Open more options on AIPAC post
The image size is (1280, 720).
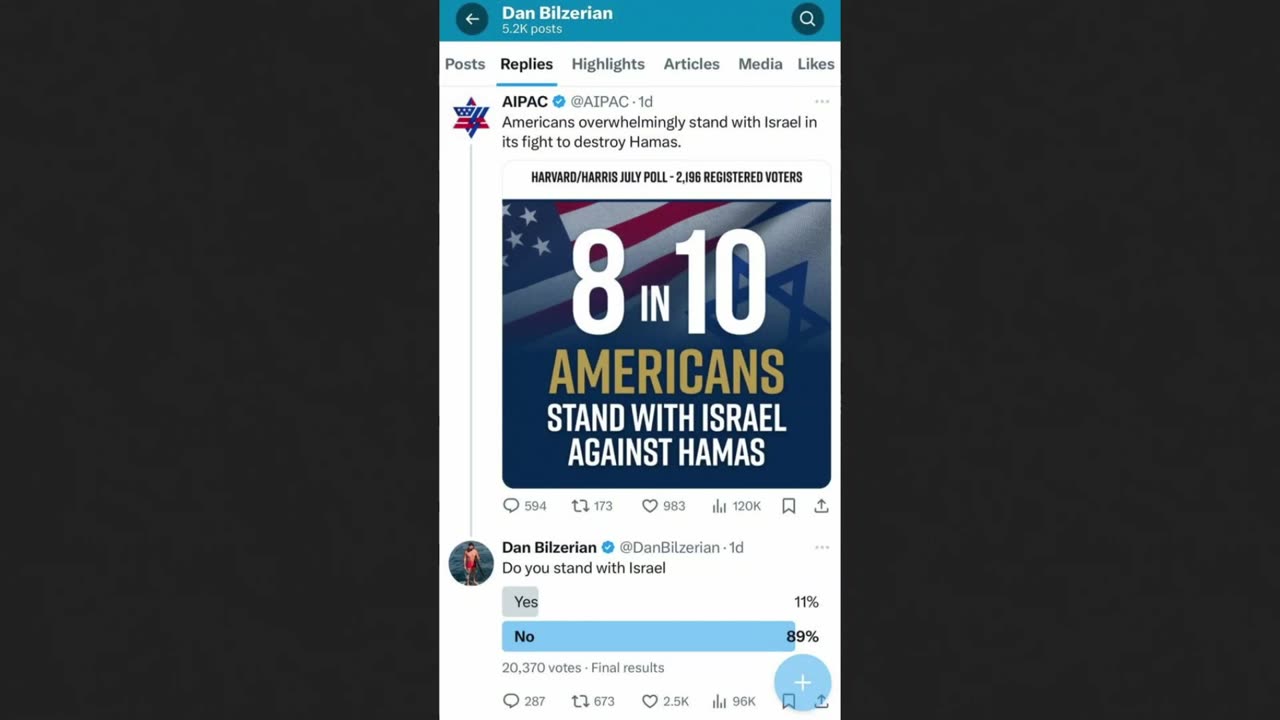pos(822,101)
